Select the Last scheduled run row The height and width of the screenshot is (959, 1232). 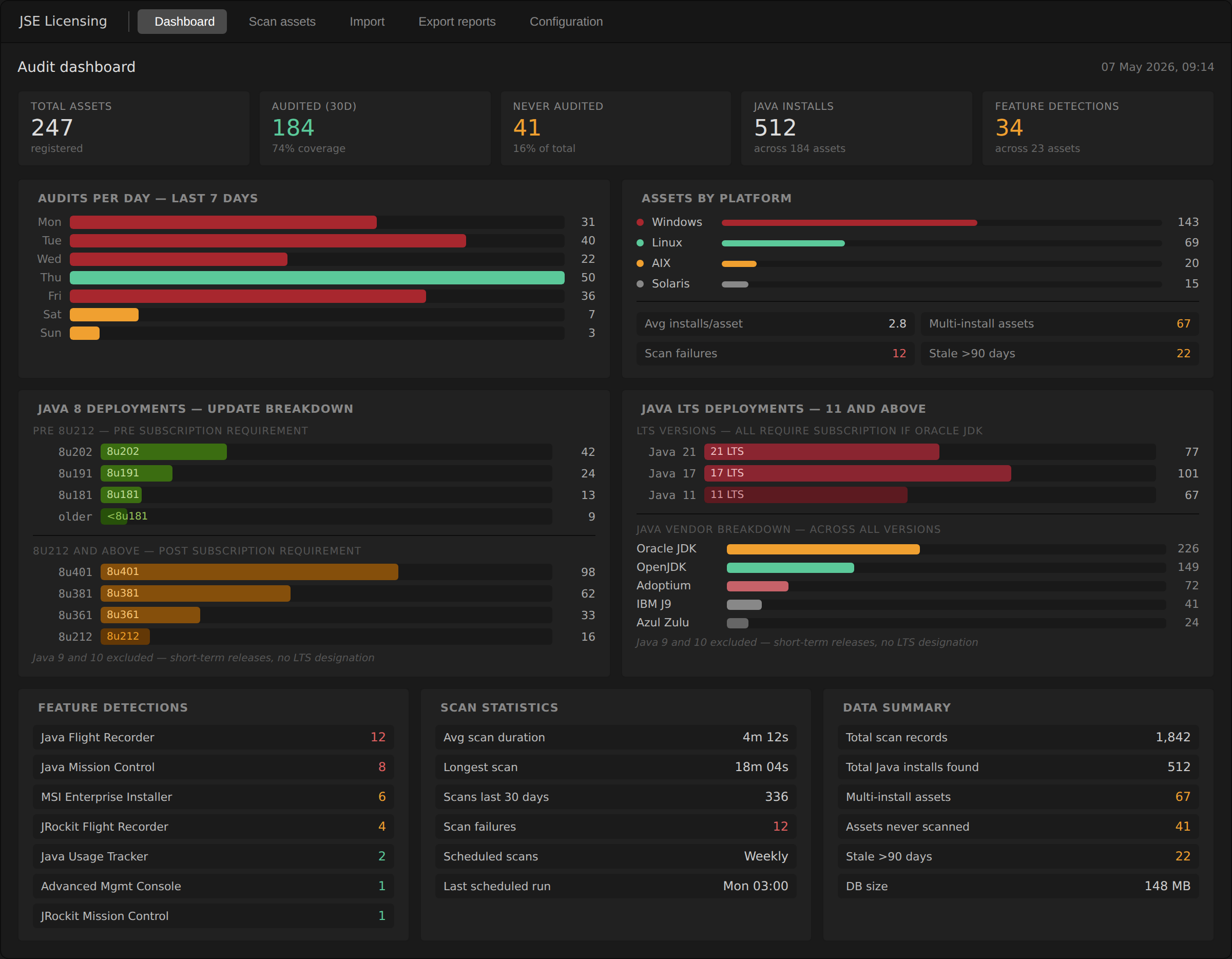coord(616,886)
